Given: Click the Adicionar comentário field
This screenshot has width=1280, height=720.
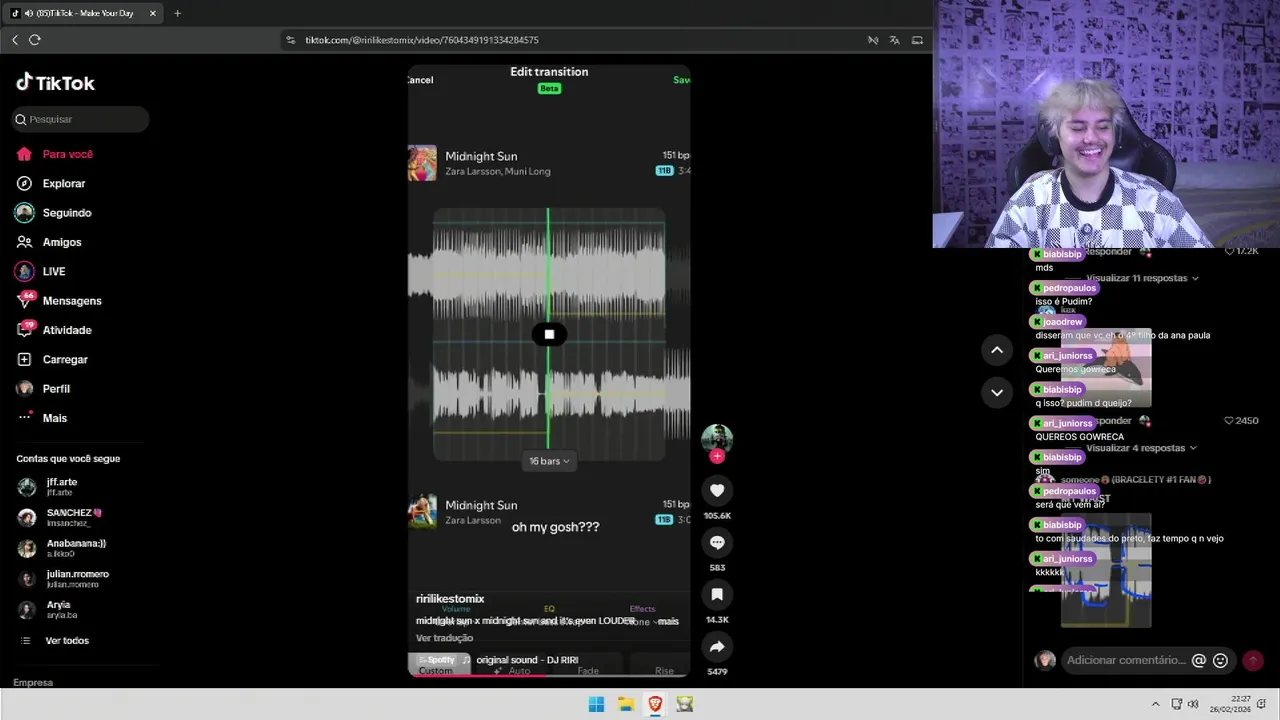Looking at the screenshot, I should click(1125, 660).
